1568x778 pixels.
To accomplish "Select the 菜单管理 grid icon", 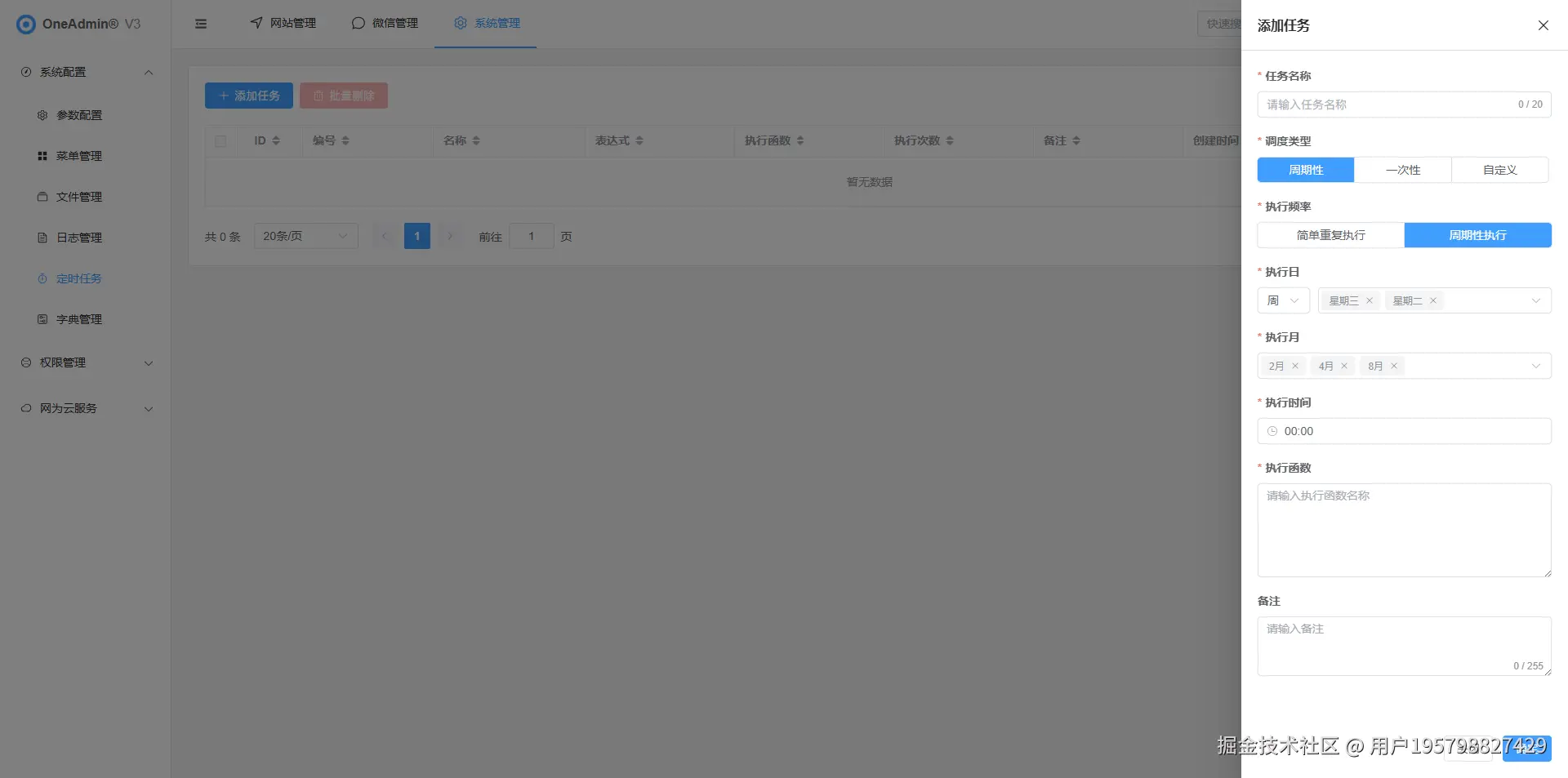I will click(x=42, y=156).
